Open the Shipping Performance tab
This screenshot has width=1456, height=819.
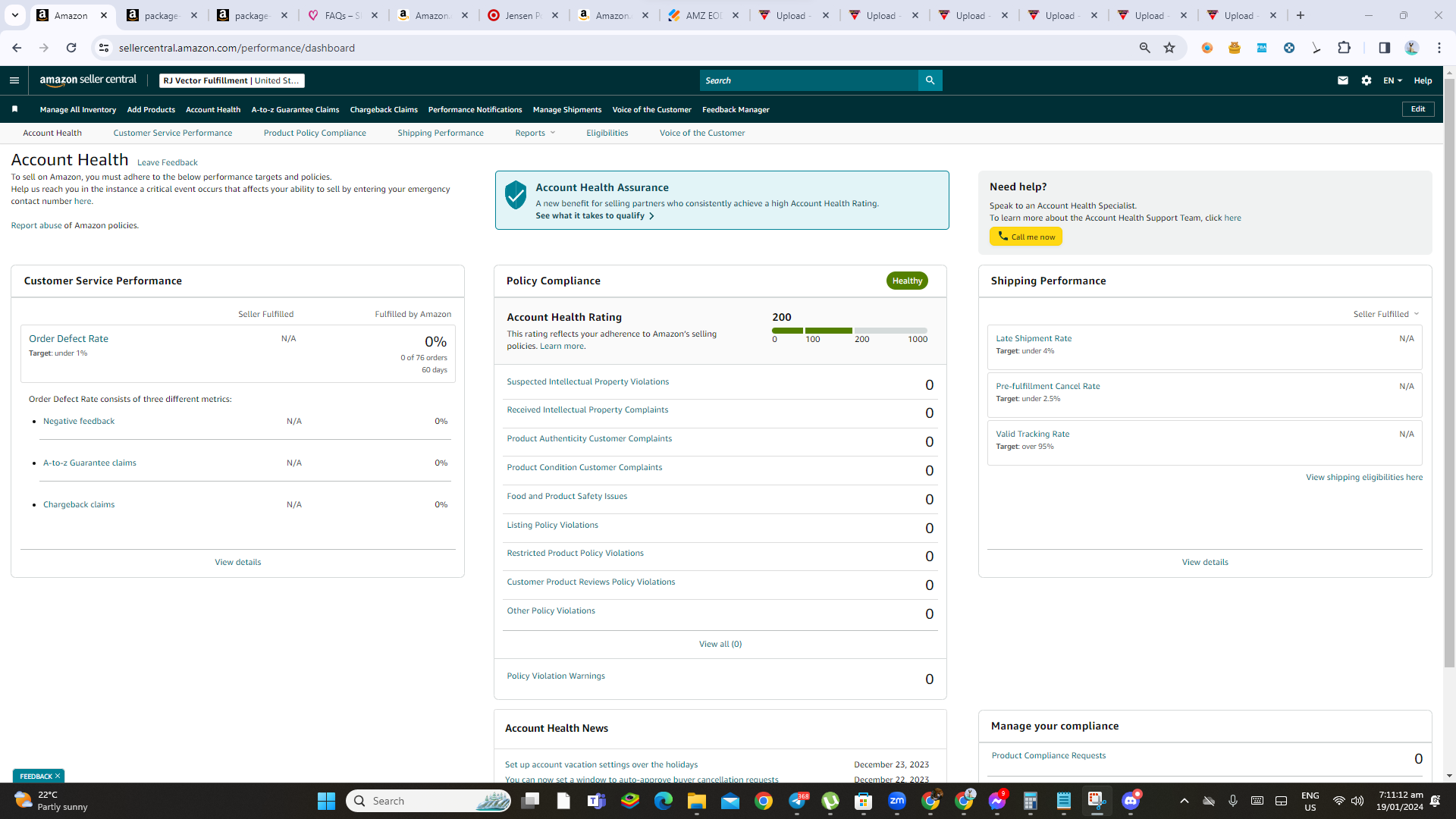tap(441, 133)
